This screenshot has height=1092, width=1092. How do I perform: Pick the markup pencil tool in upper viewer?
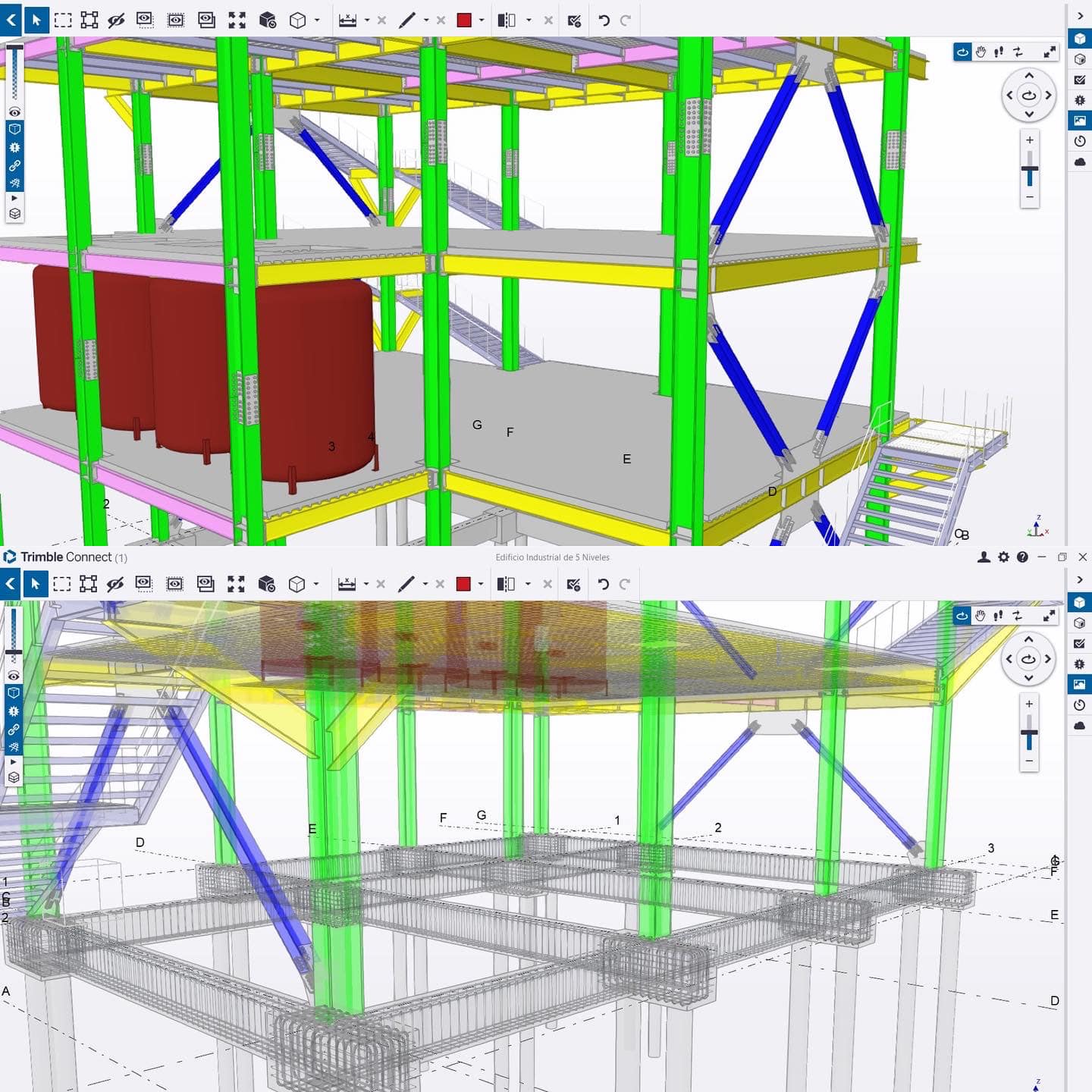point(407,20)
